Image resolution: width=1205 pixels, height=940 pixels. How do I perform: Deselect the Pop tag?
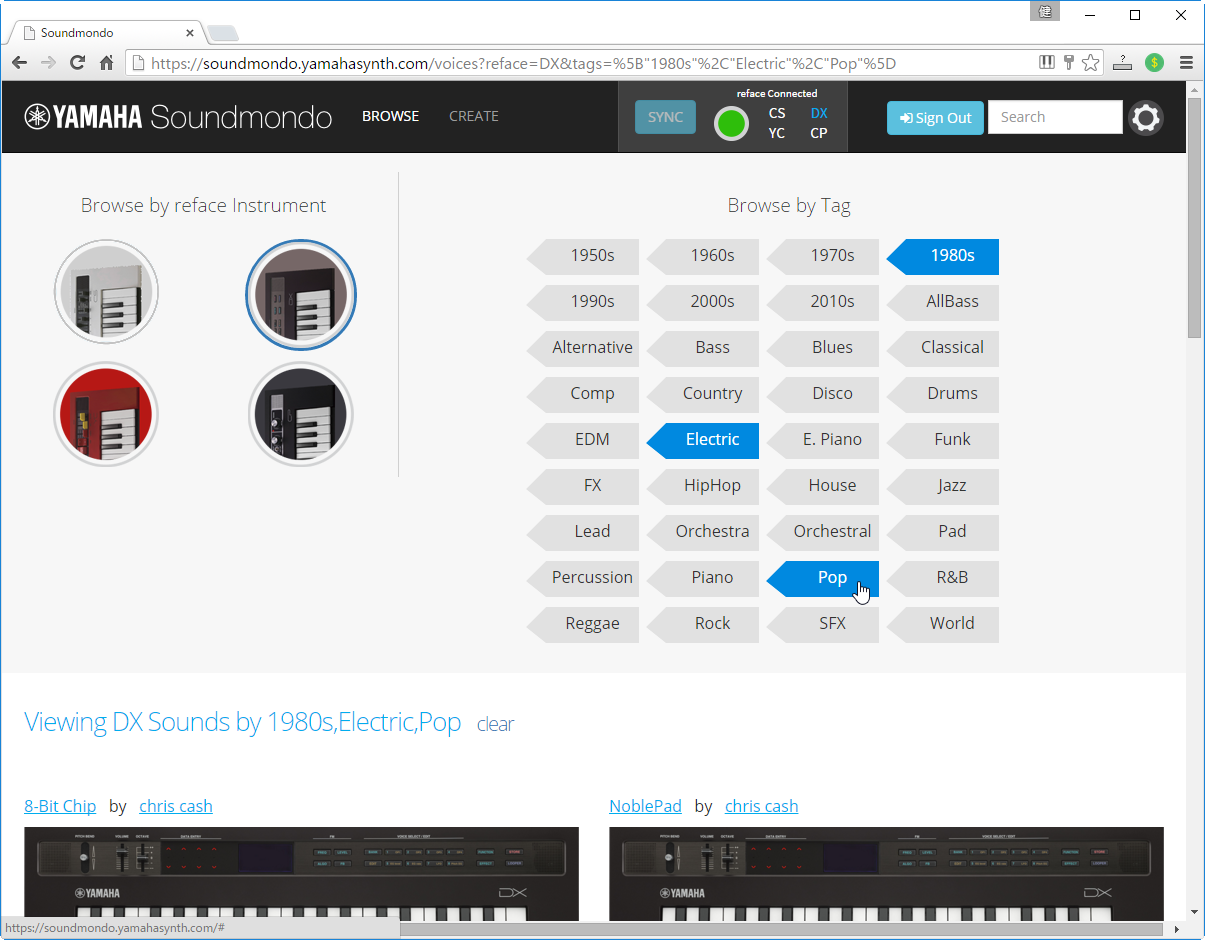point(823,579)
